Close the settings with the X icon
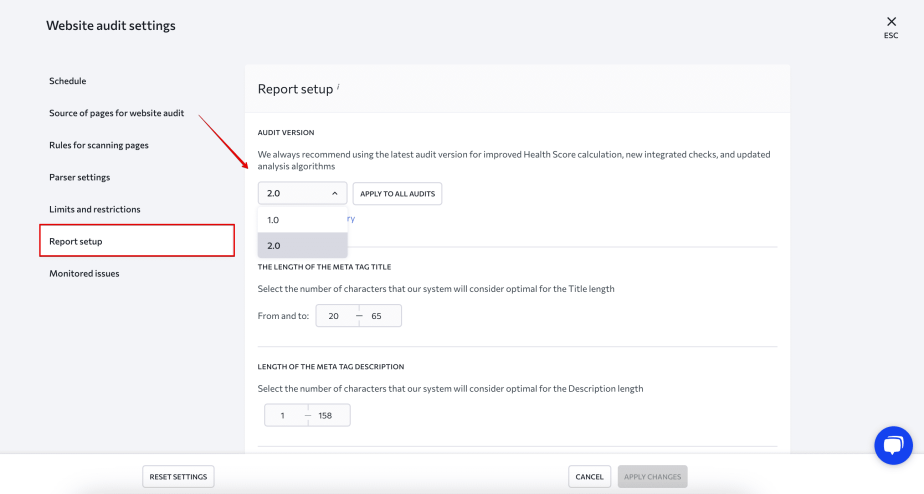 [x=891, y=22]
